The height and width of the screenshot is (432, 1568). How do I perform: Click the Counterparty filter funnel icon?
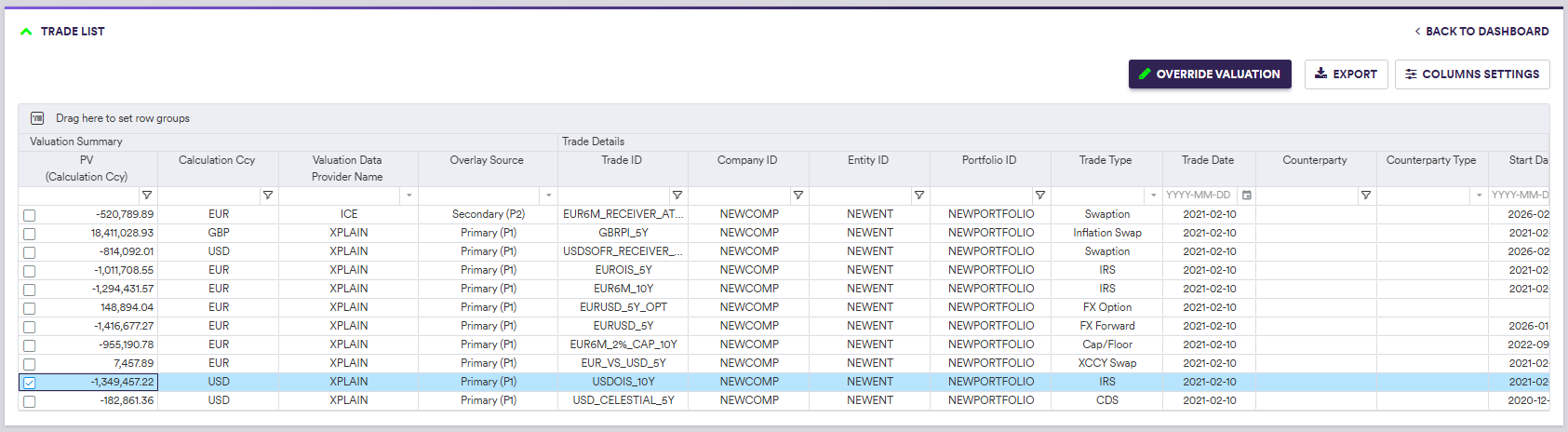(1365, 196)
